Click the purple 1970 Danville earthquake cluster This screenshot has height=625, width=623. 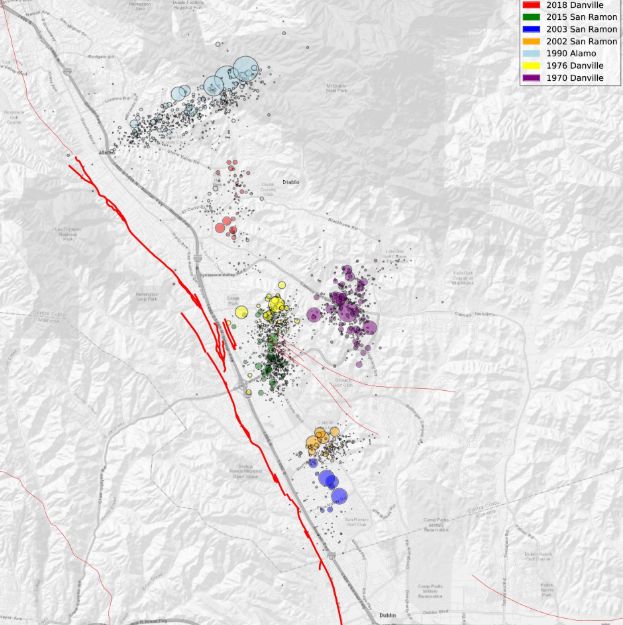[348, 308]
